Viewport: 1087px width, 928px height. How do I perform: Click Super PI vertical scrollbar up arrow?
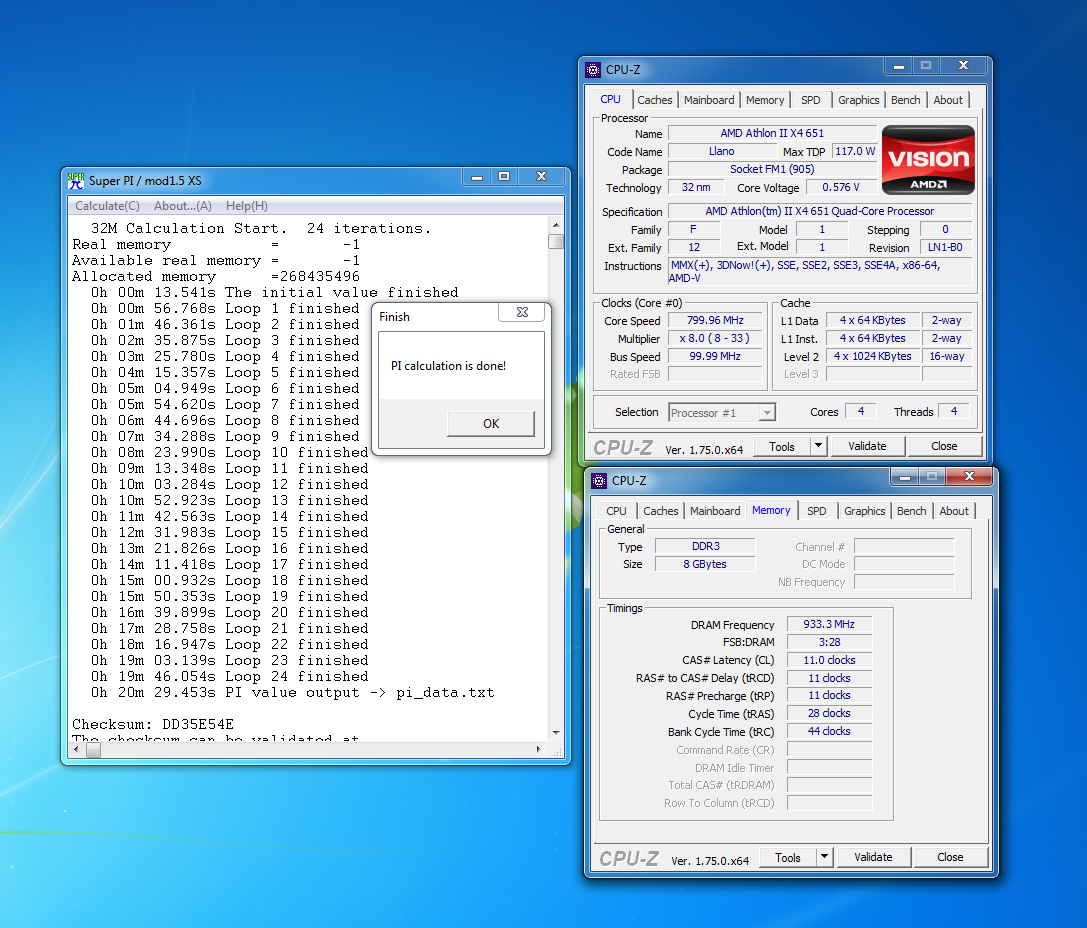(x=556, y=225)
